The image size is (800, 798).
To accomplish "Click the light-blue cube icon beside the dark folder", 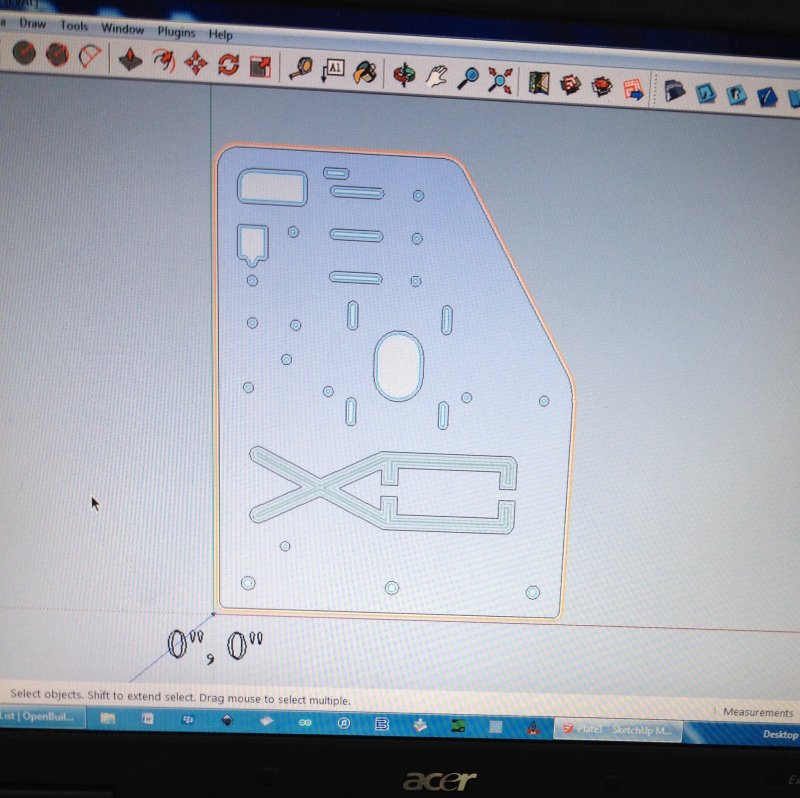I will 706,93.
